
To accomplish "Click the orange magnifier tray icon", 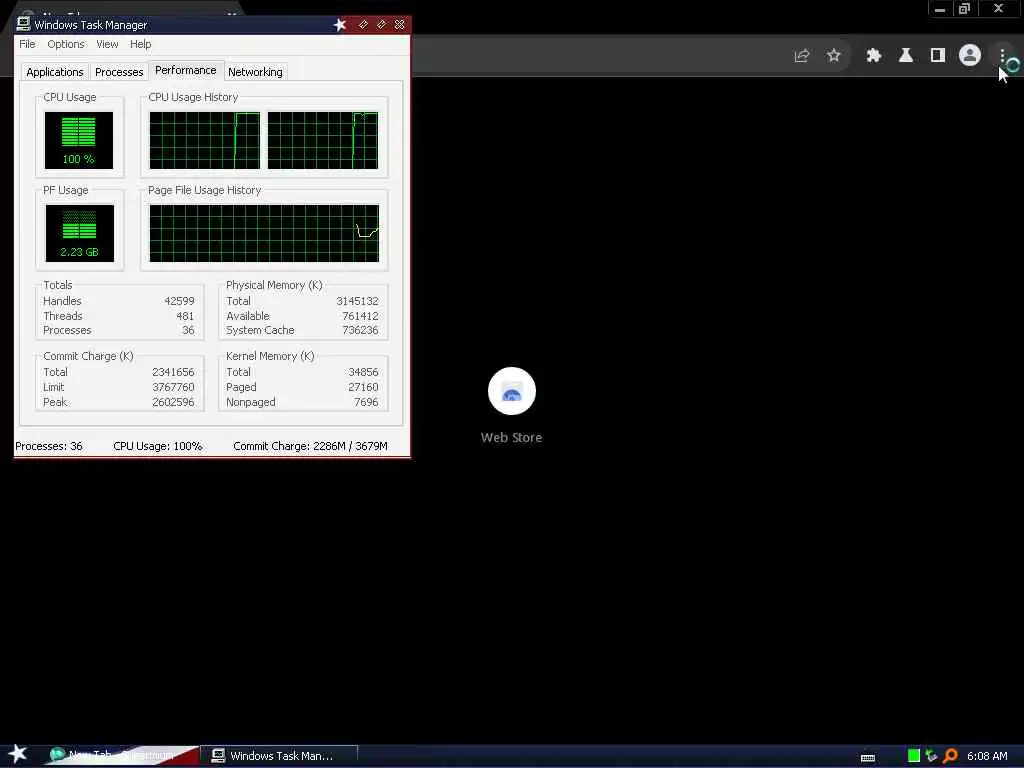I will pos(950,756).
